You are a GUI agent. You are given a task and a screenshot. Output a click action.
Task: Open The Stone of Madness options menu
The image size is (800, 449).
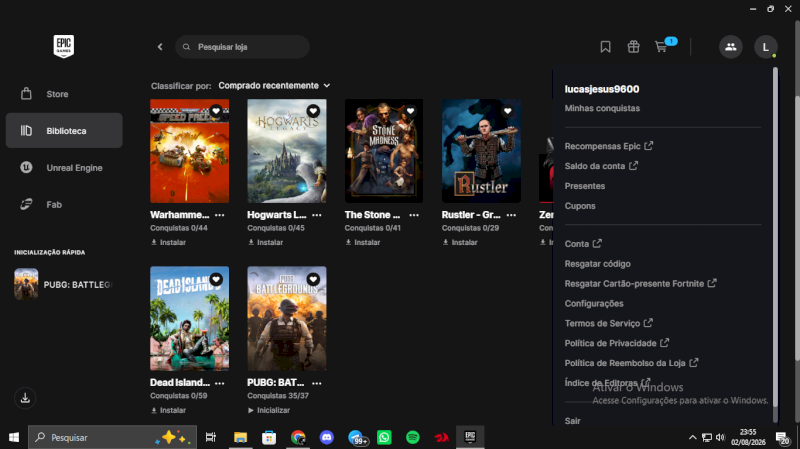coord(414,215)
